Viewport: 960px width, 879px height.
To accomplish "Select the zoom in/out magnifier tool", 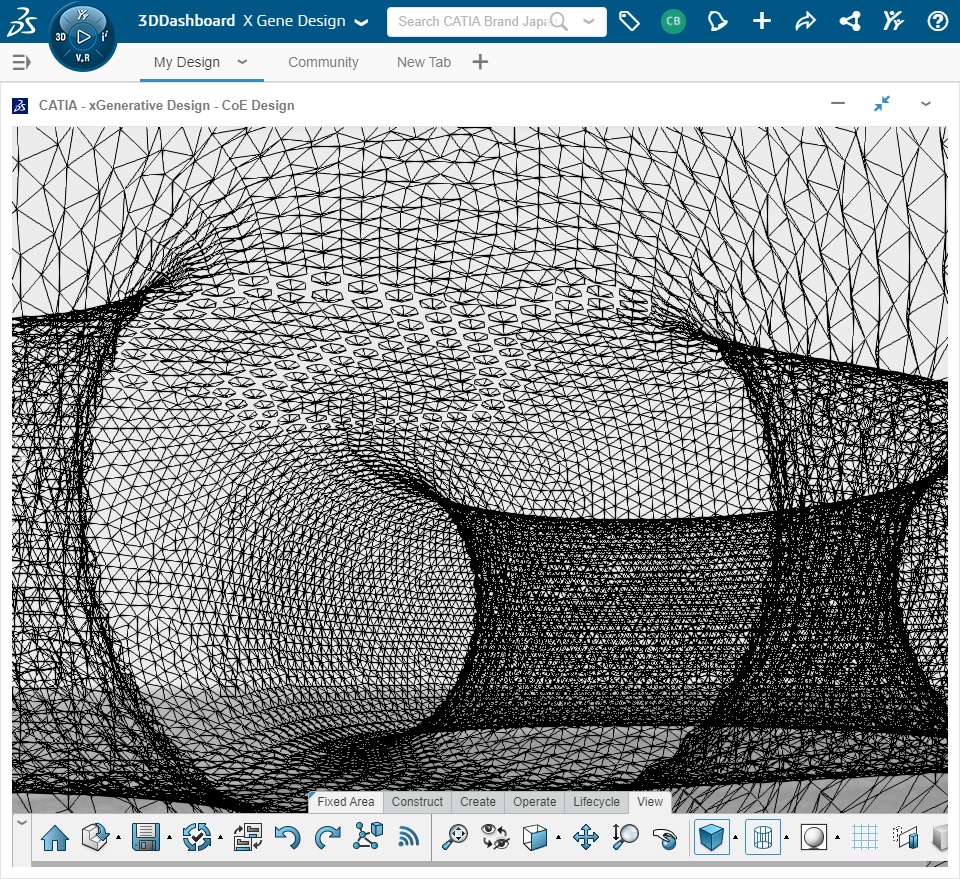I will 626,837.
